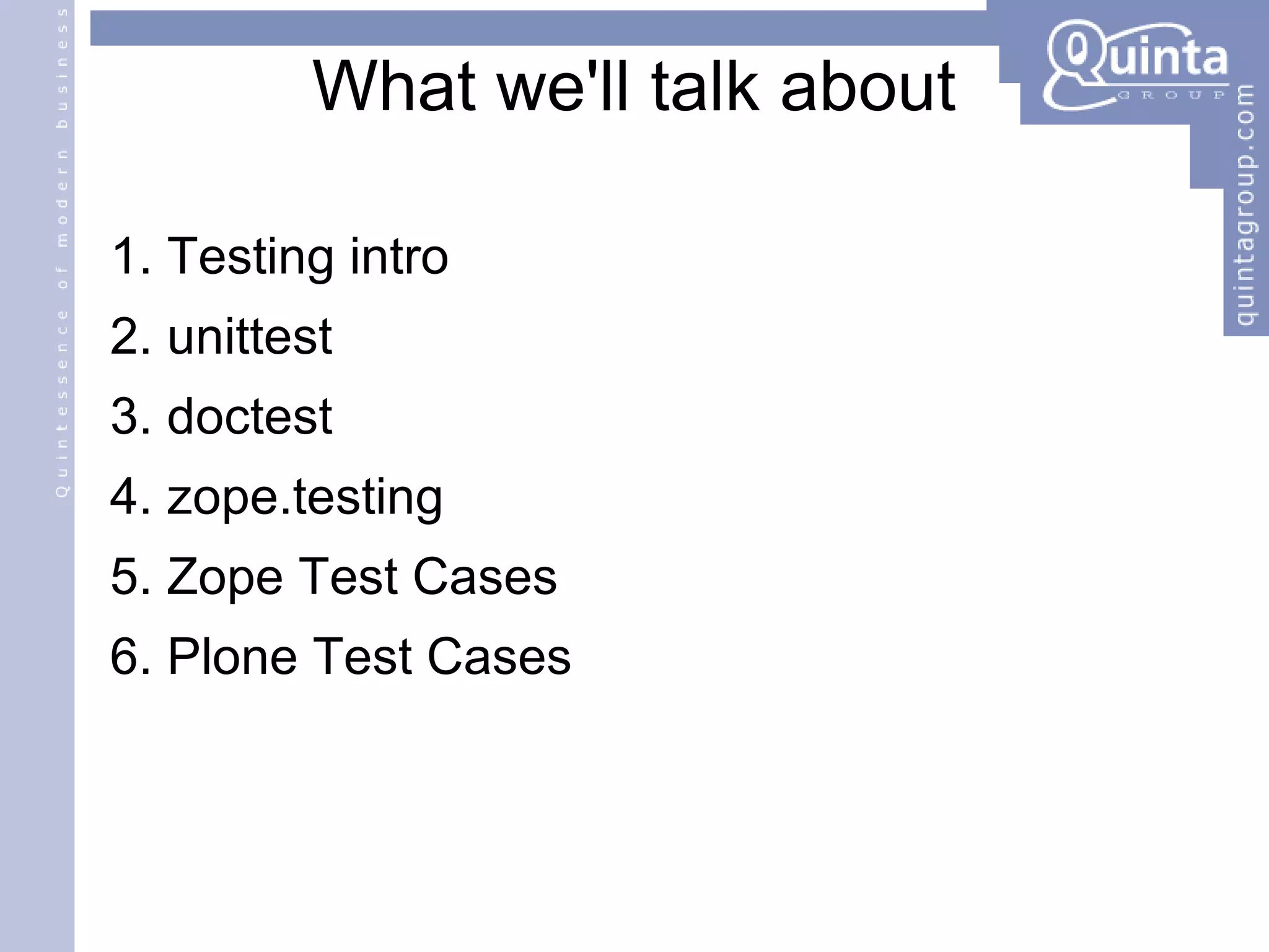Select the '1. Testing intro' list item
Image resolution: width=1269 pixels, height=952 pixels.
click(x=279, y=257)
